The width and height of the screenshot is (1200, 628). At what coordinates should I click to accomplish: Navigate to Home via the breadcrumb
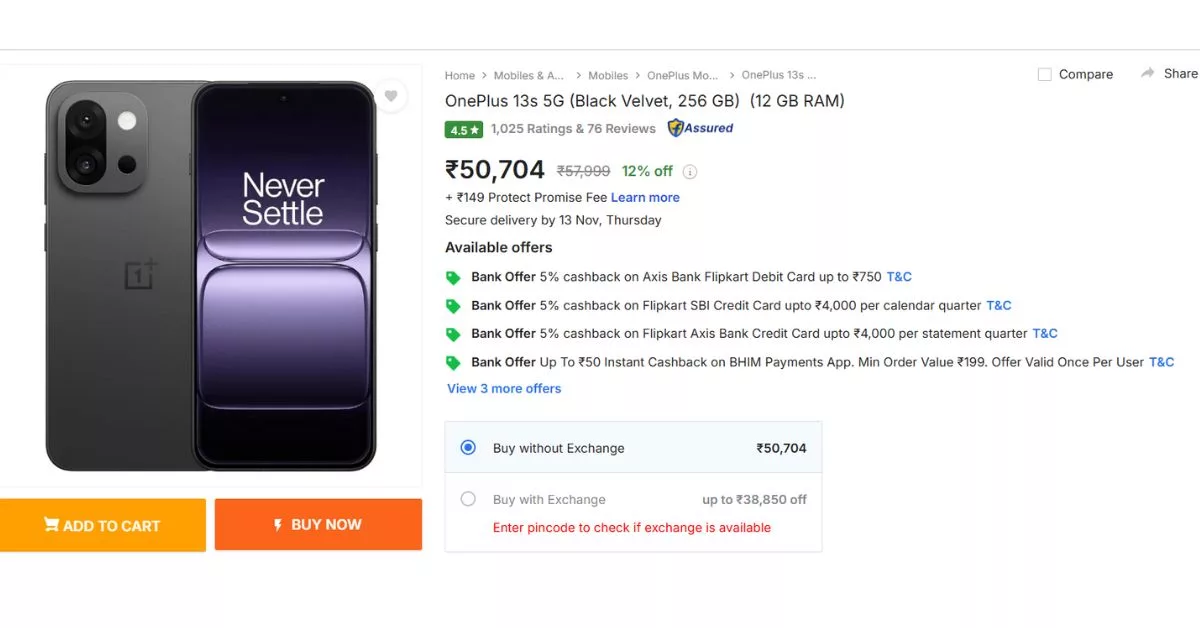[x=459, y=75]
